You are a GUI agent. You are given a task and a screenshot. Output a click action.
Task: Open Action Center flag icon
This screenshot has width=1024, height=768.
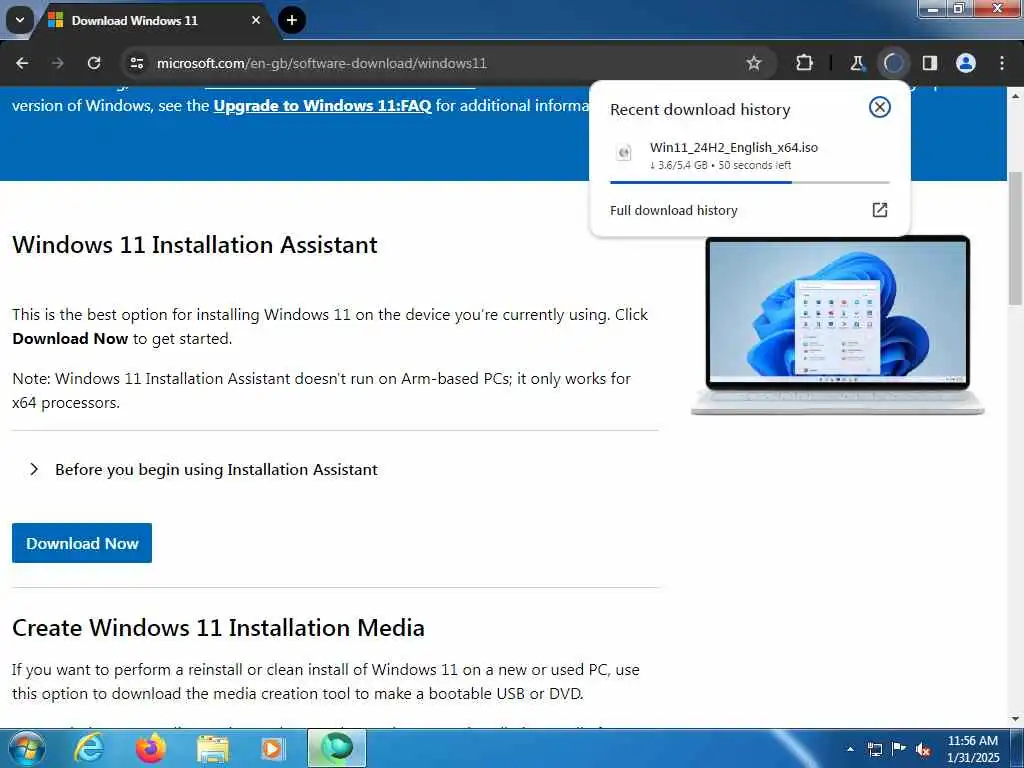pos(899,749)
